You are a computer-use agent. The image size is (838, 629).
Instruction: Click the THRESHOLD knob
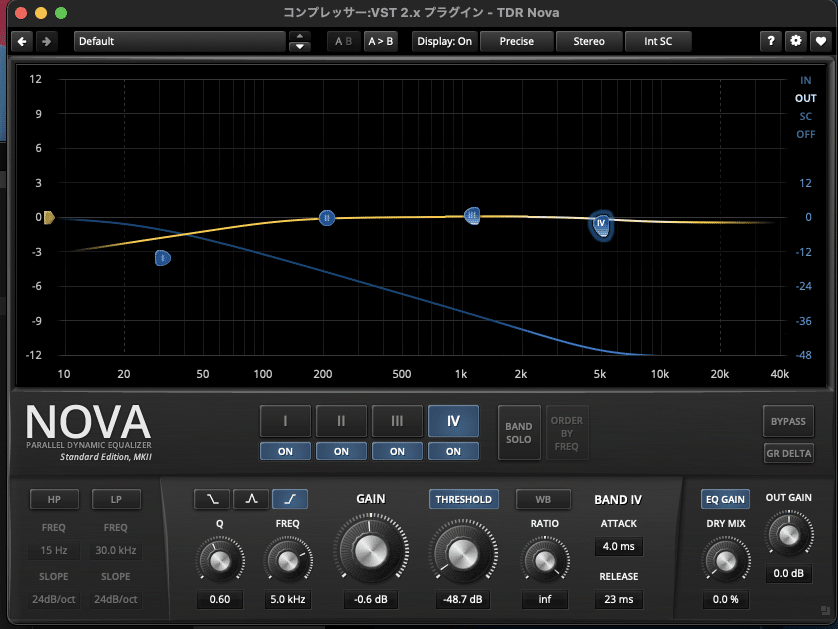coord(463,554)
